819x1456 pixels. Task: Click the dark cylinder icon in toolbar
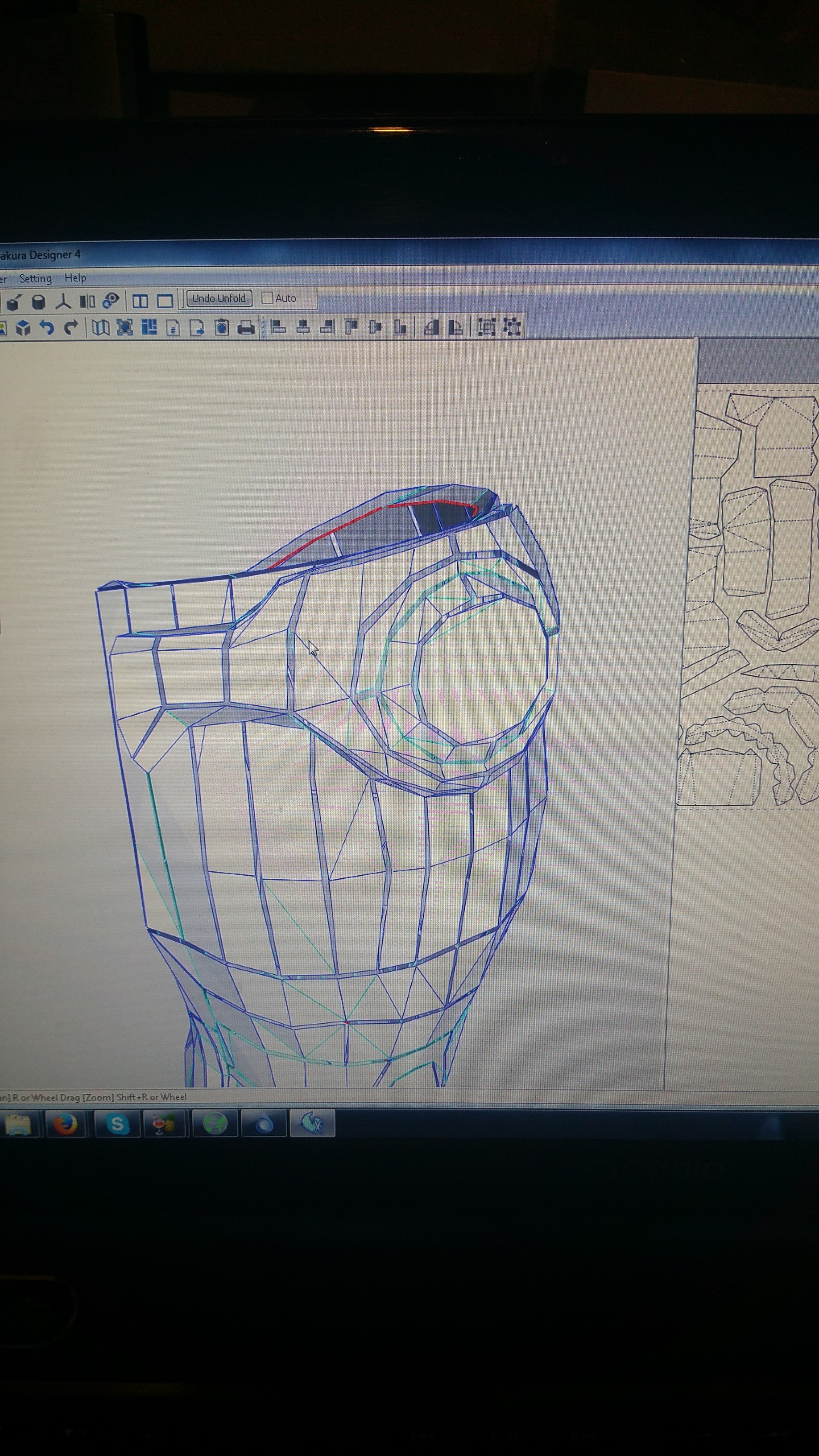[38, 302]
